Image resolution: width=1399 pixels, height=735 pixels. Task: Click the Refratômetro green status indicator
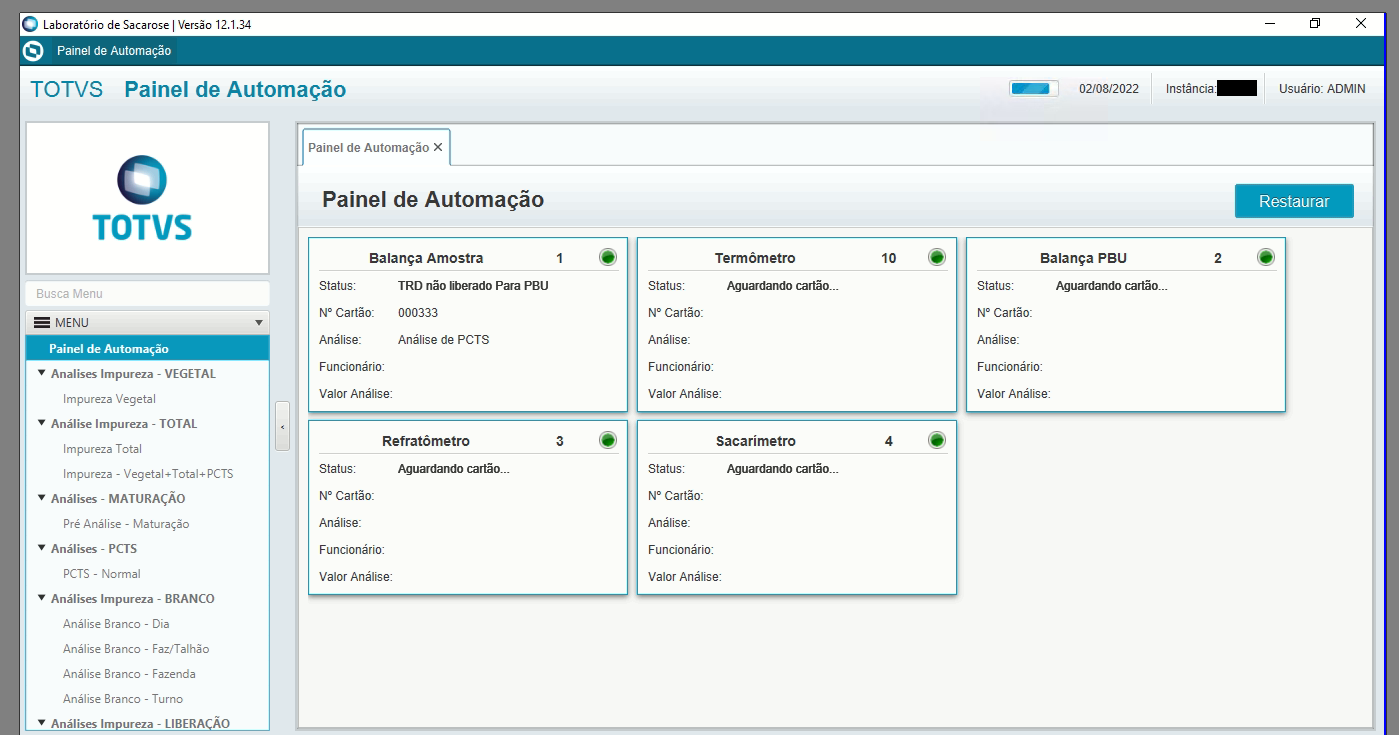tap(608, 440)
